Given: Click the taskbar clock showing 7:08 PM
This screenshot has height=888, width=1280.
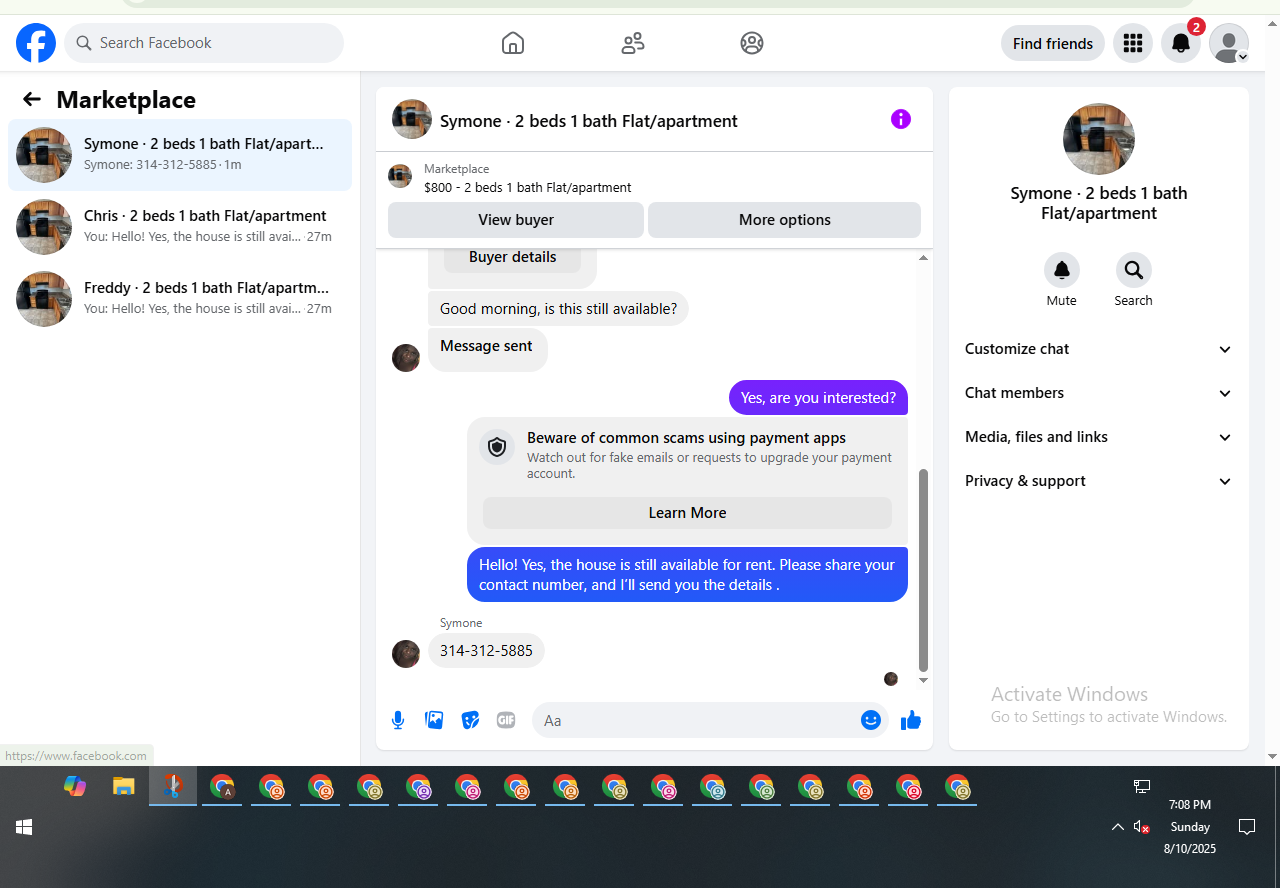Looking at the screenshot, I should point(1190,826).
